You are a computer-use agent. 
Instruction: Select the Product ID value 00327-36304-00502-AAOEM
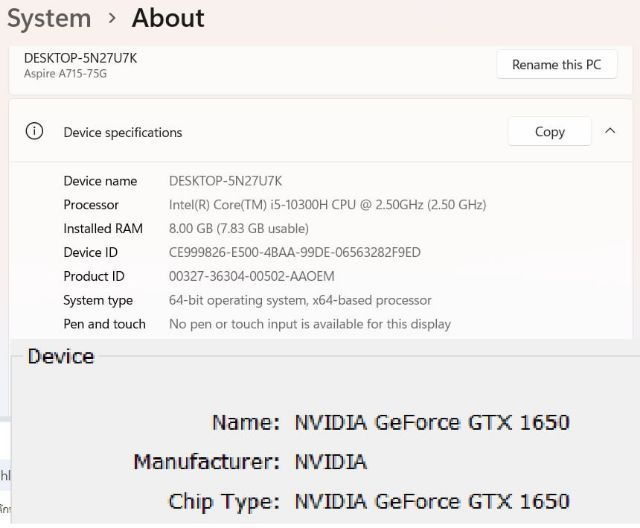pyautogui.click(x=251, y=276)
